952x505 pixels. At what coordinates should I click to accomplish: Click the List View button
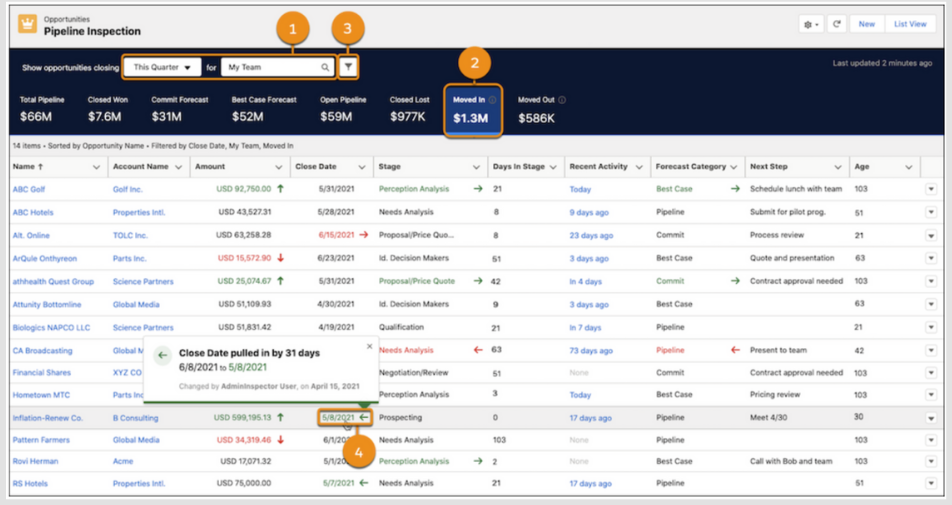click(910, 24)
